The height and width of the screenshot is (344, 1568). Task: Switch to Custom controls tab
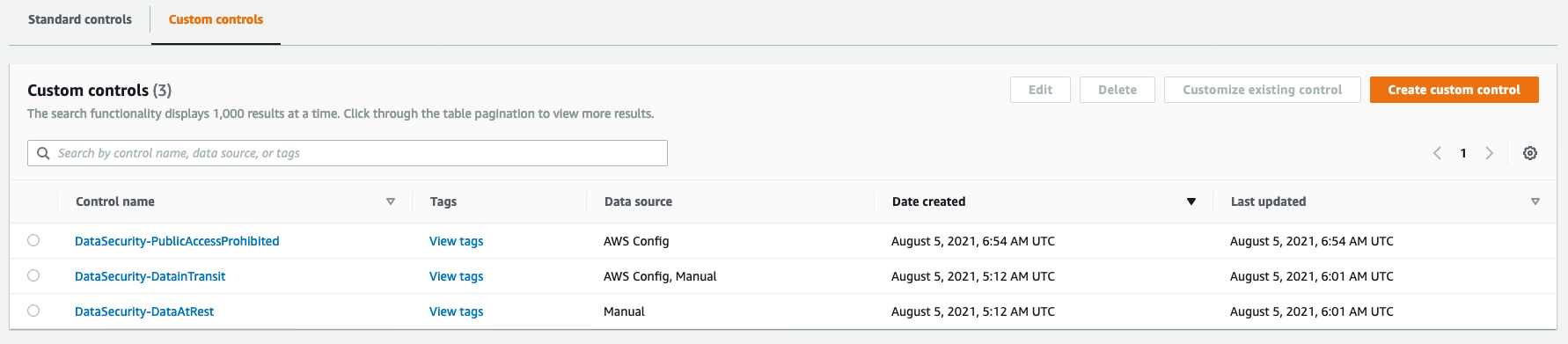coord(216,19)
